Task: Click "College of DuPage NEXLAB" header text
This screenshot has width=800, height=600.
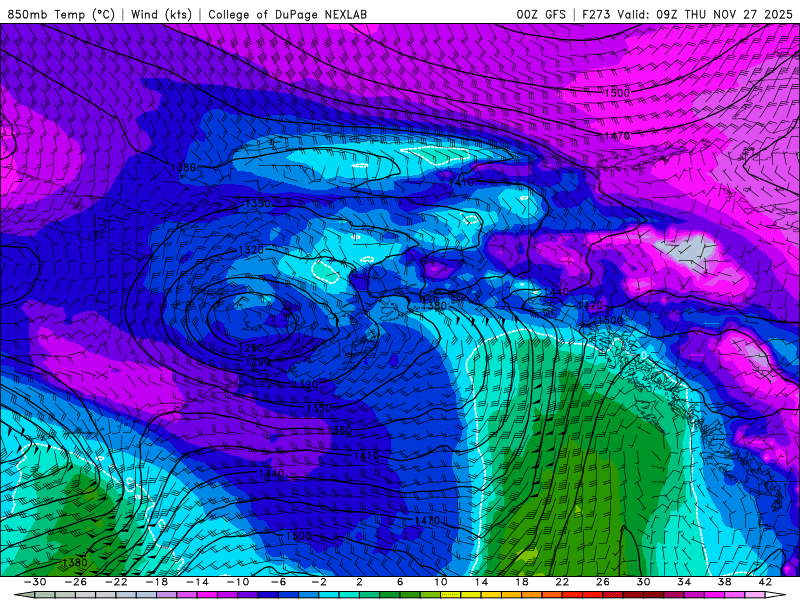Action: [287, 14]
